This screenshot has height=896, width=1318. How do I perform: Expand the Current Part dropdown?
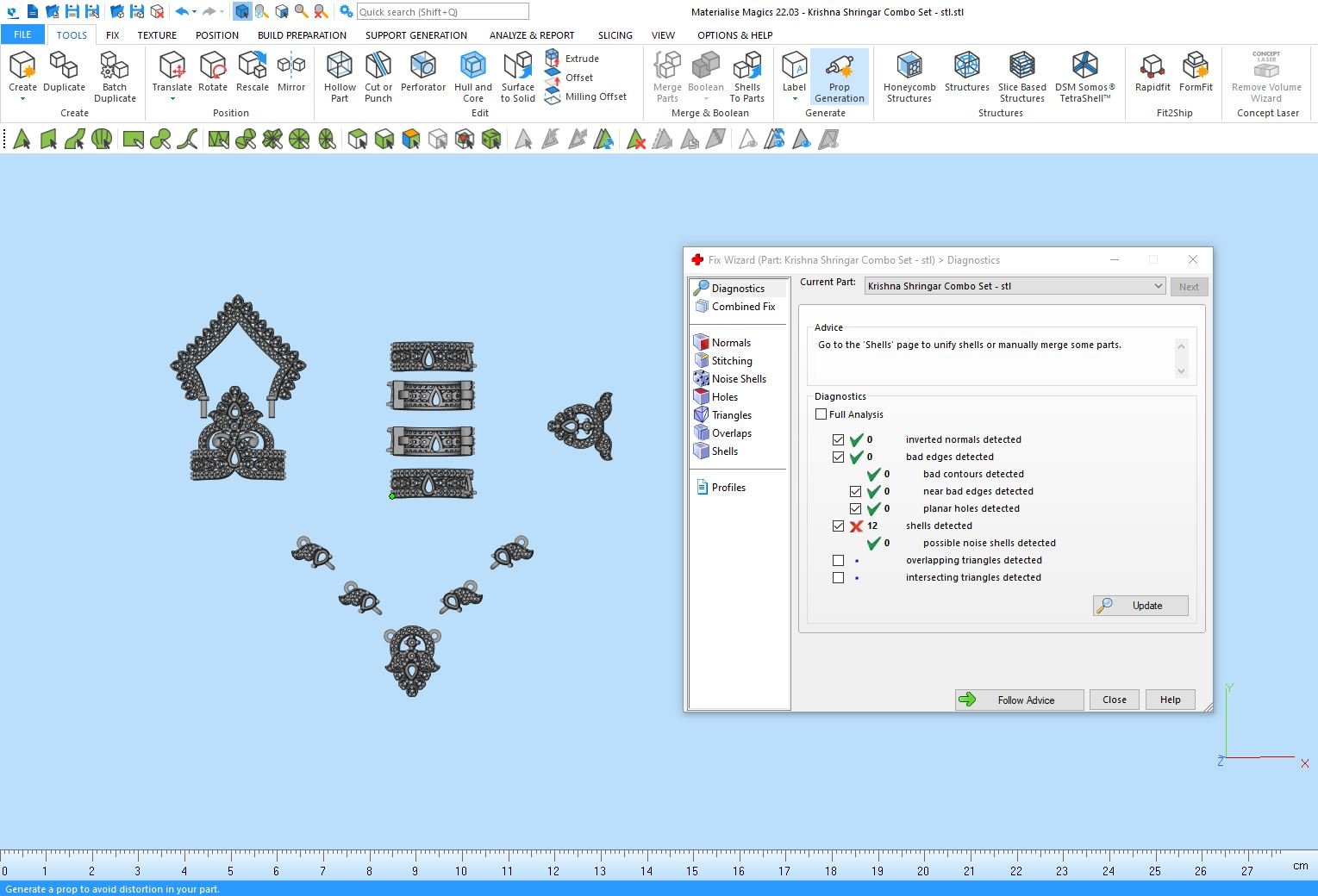click(x=1158, y=286)
